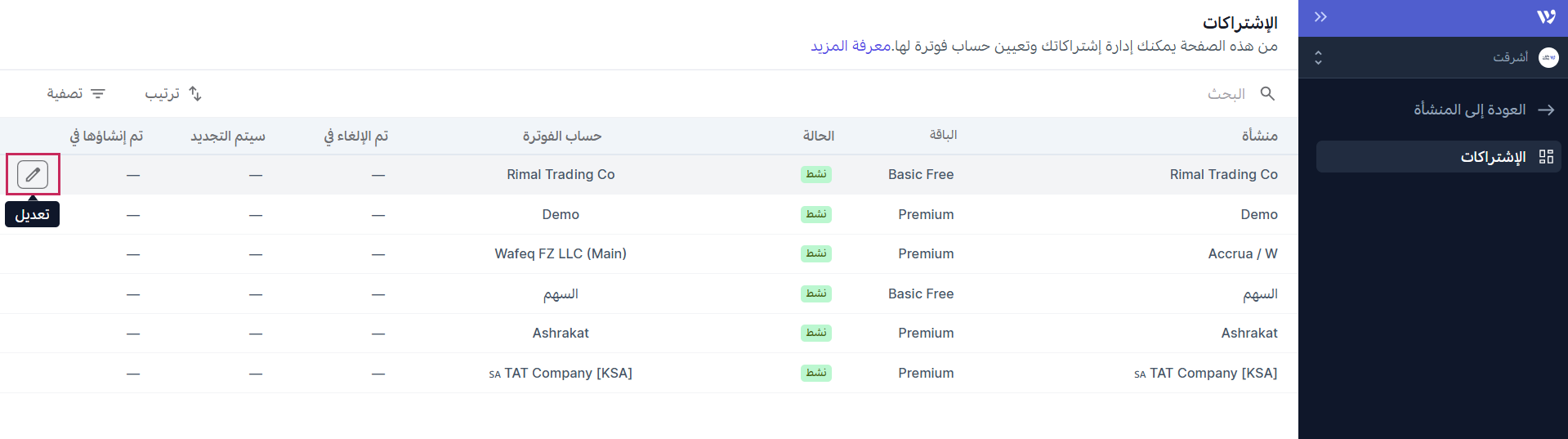The image size is (1568, 439).
Task: Click the active status badge for Ashrakat
Action: [815, 333]
